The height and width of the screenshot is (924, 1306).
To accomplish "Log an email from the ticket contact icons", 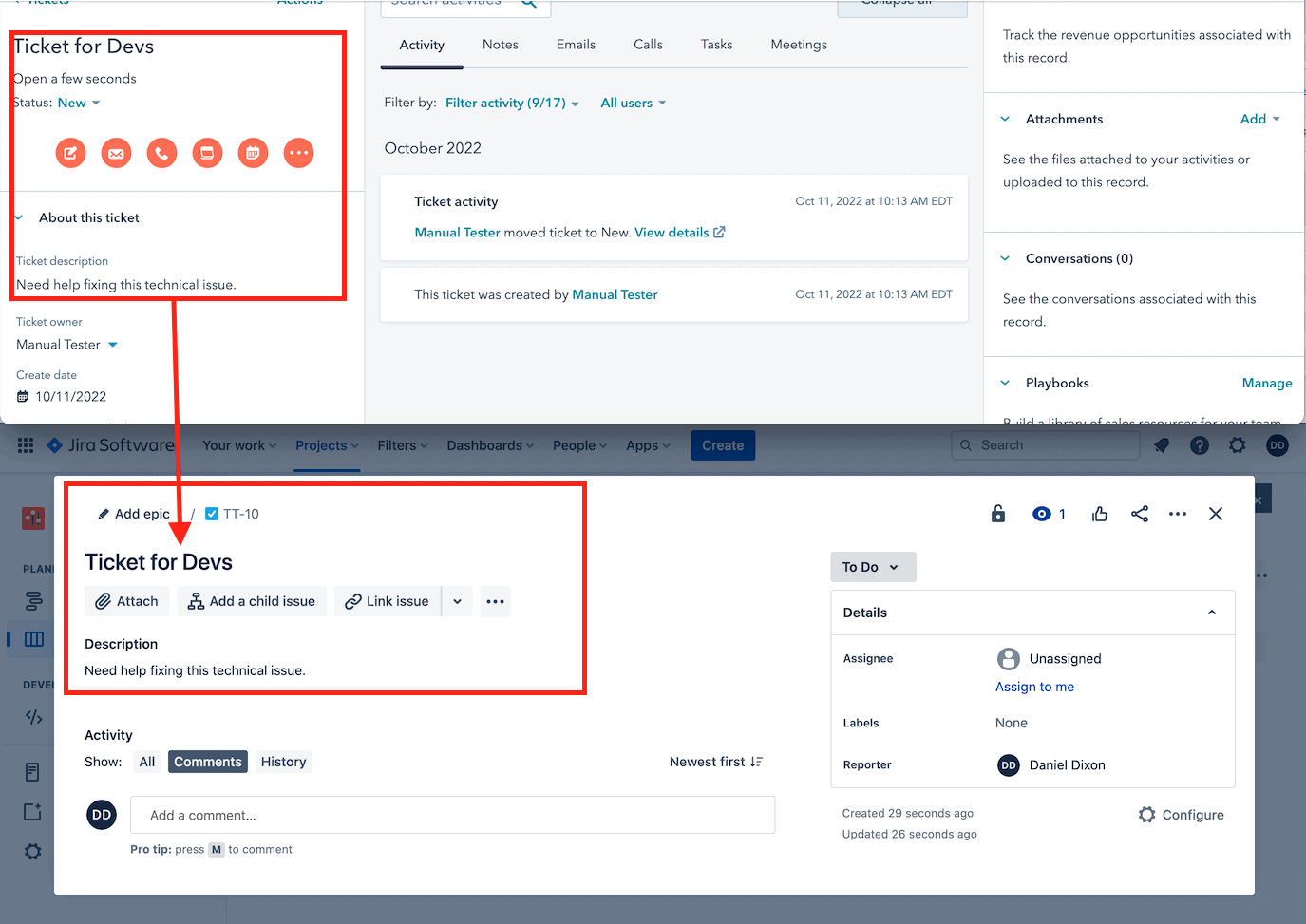I will point(116,152).
